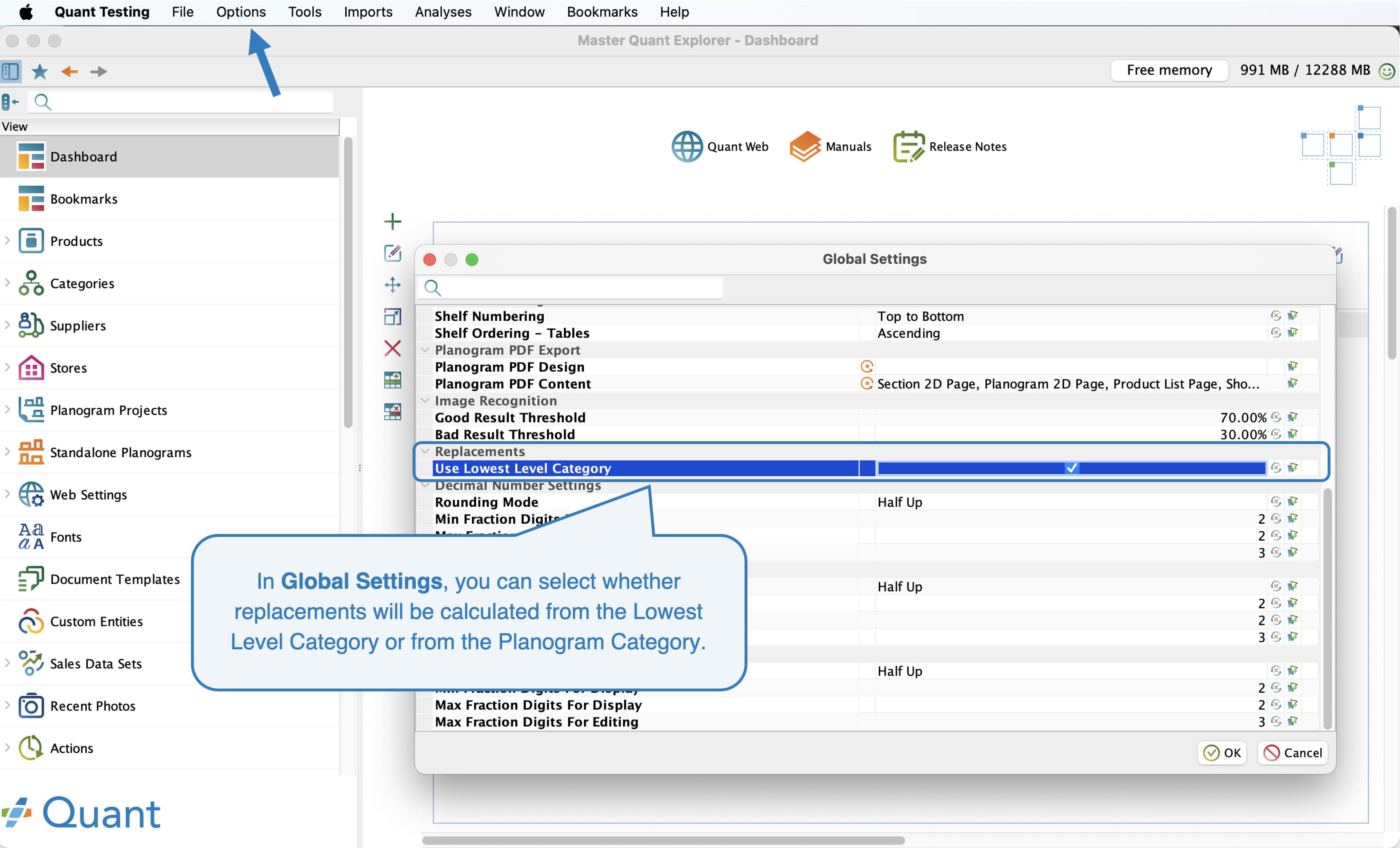
Task: Open Quant Web from the dashboard
Action: (x=720, y=146)
